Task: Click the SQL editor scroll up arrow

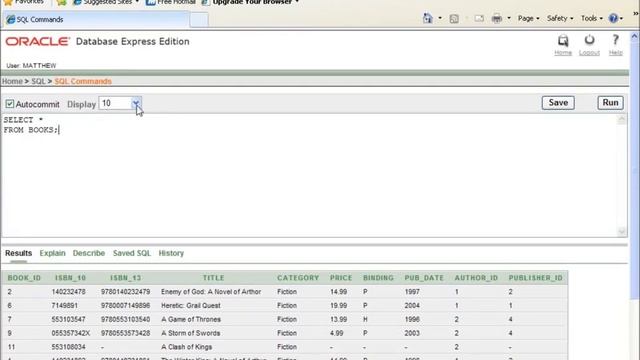Action: click(622, 119)
